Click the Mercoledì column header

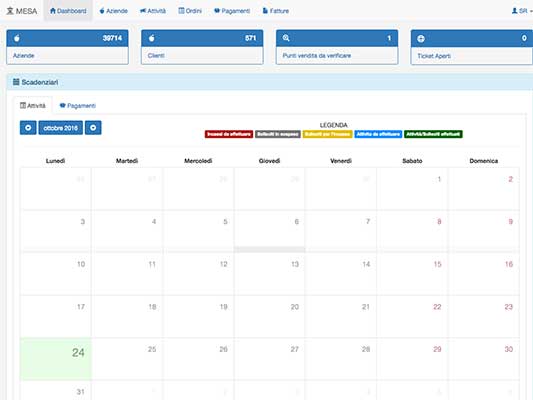tap(198, 161)
